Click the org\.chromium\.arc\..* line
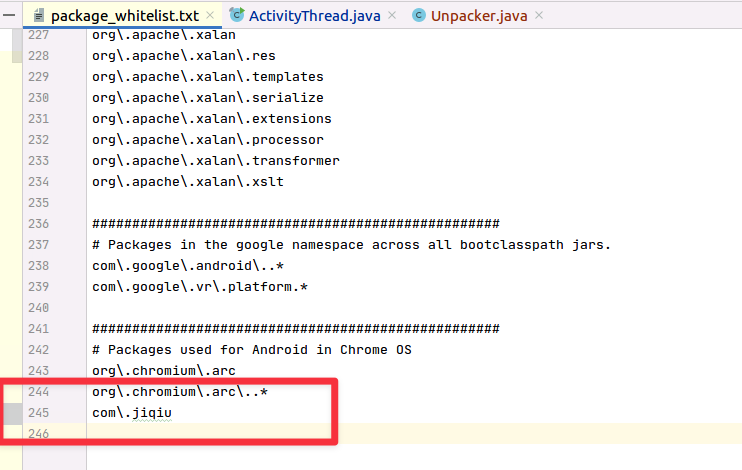The height and width of the screenshot is (470, 742). (x=179, y=392)
